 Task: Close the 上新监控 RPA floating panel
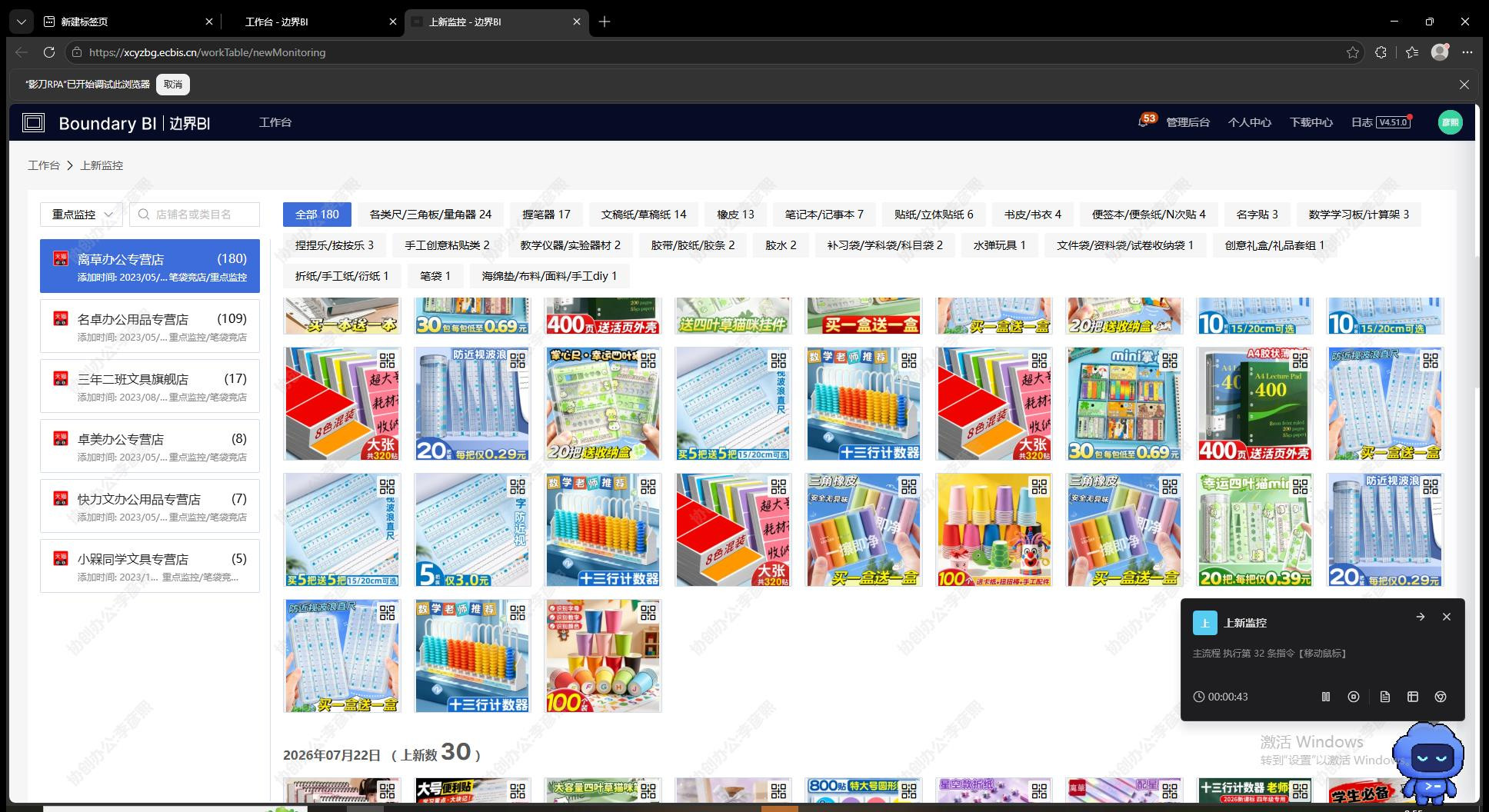(1447, 617)
